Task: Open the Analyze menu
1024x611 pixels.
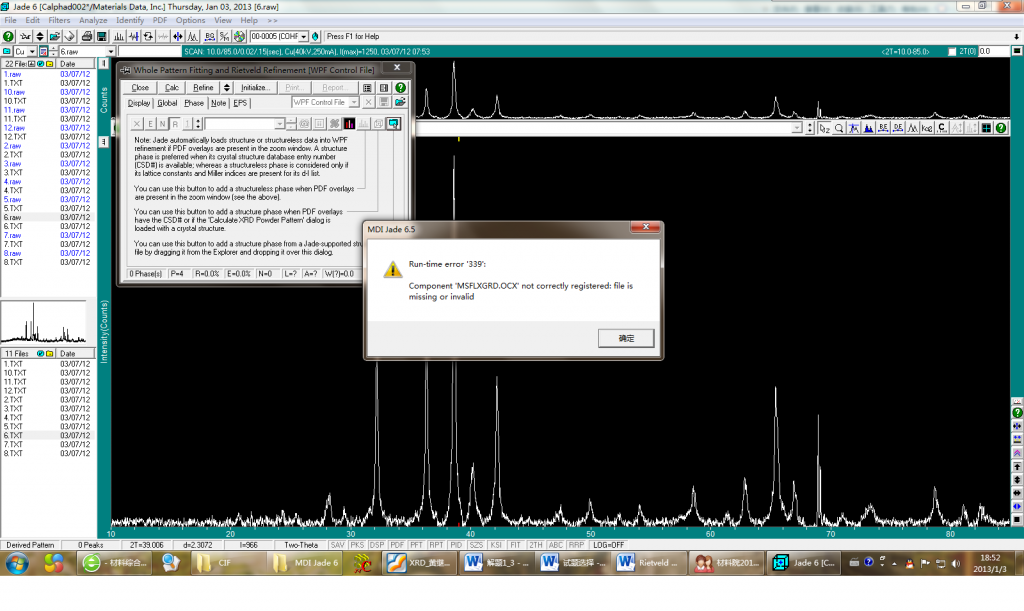Action: click(x=93, y=20)
